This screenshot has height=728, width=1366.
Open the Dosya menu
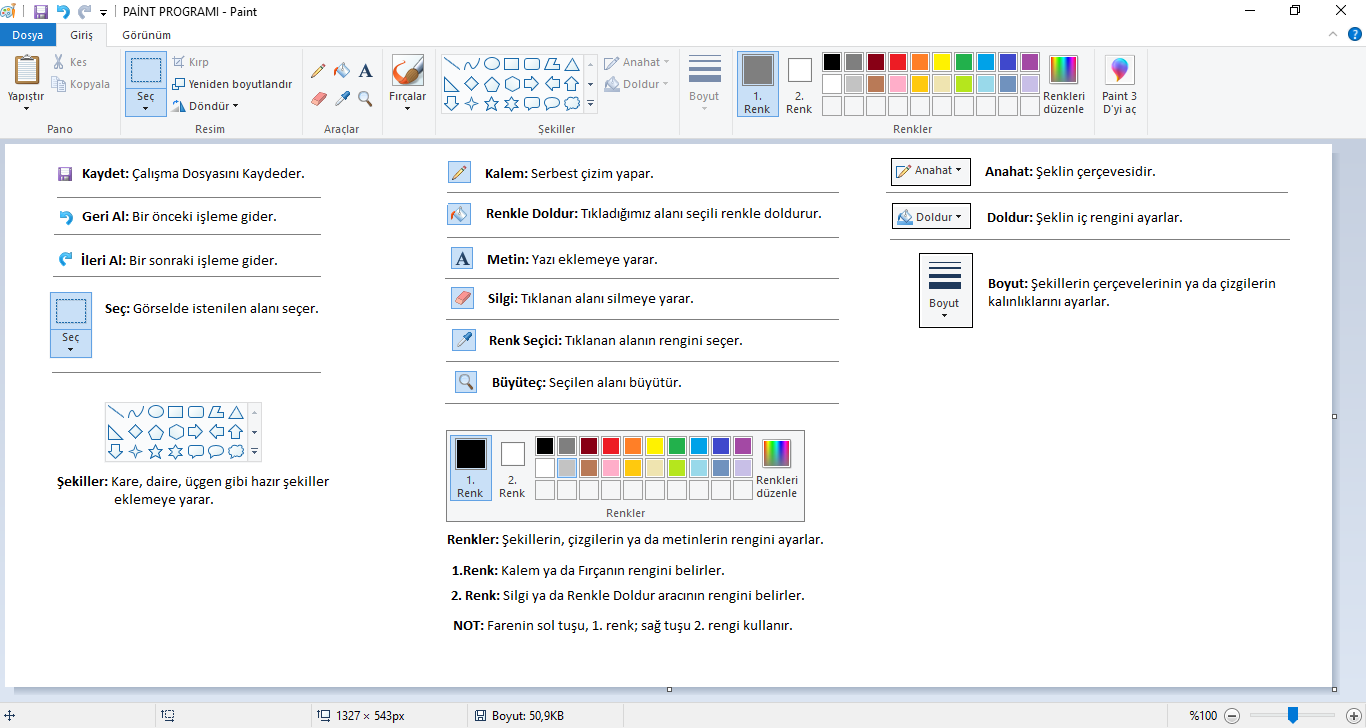27,35
